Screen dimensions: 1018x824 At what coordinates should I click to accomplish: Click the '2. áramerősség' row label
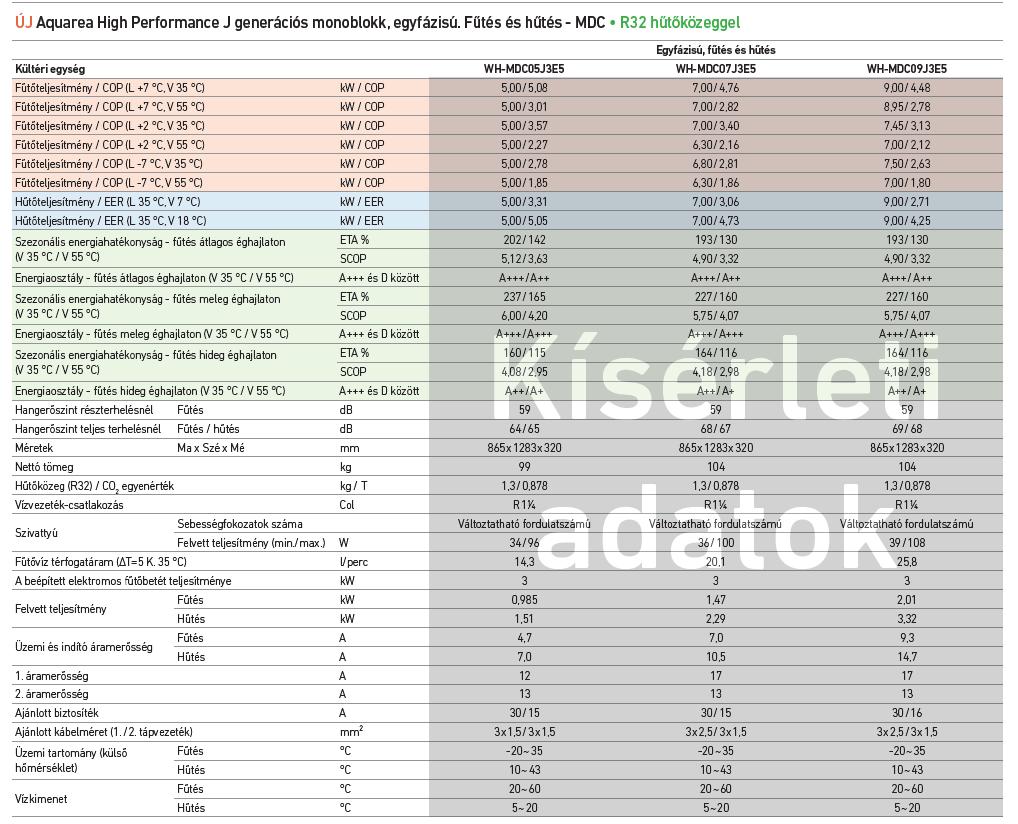click(51, 694)
